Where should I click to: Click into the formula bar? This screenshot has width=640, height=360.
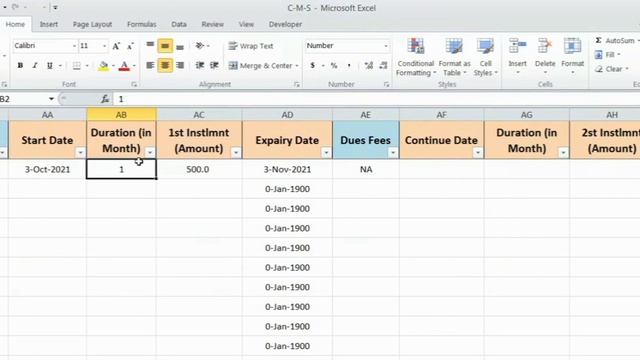coord(376,99)
